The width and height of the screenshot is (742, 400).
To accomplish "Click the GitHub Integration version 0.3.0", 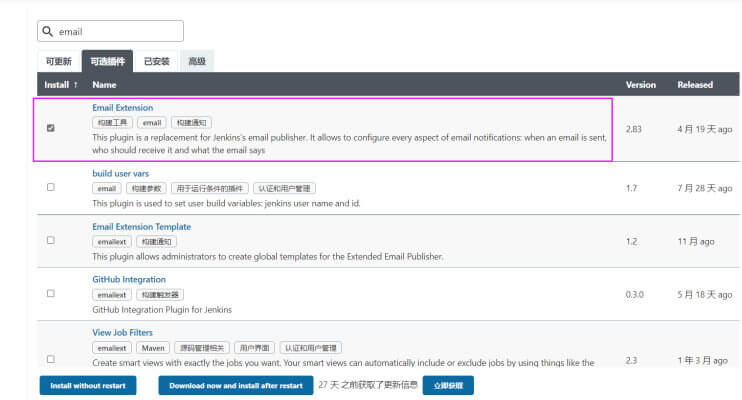I will pos(635,294).
